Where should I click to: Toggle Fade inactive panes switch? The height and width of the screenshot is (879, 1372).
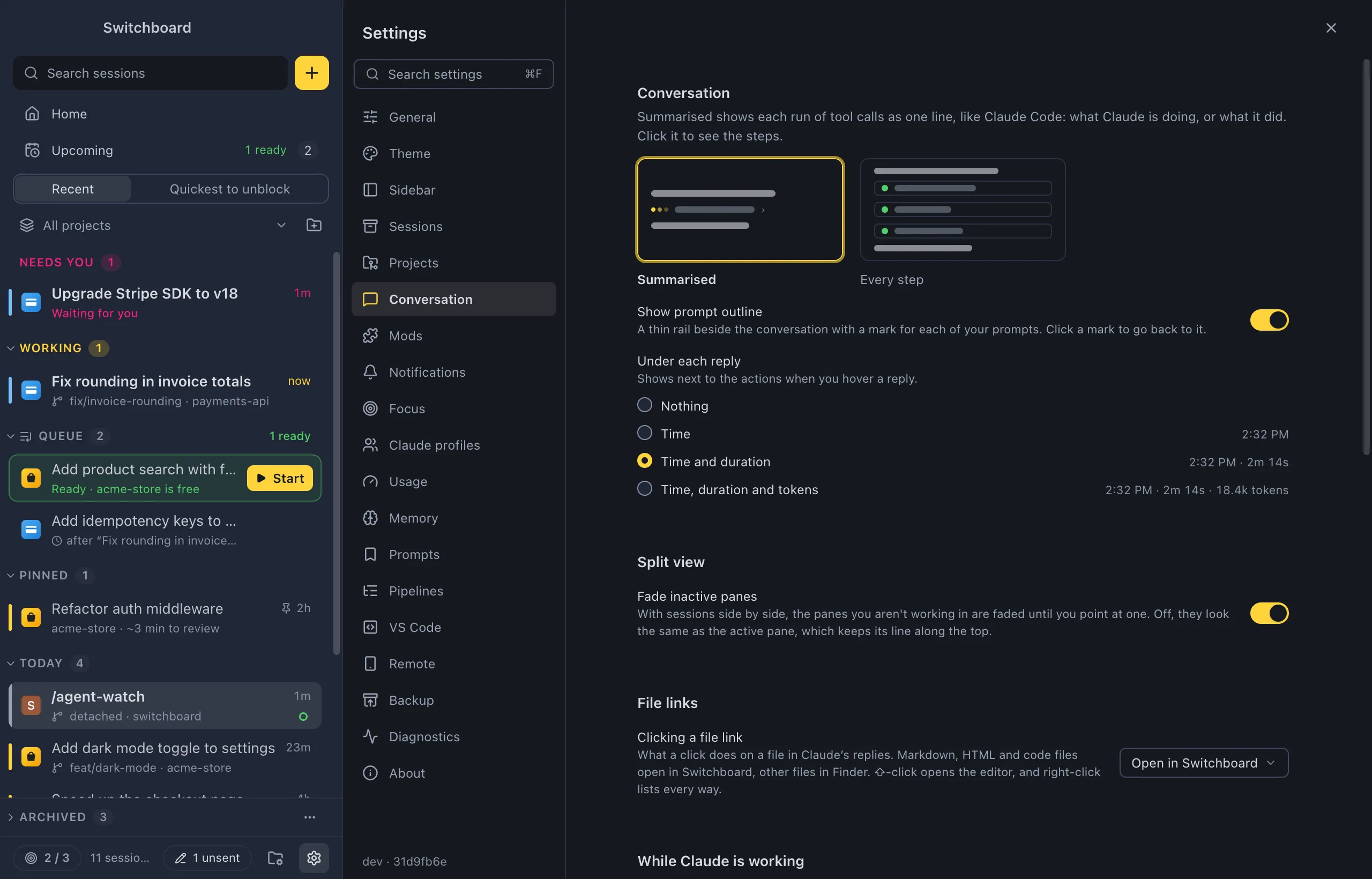tap(1269, 613)
